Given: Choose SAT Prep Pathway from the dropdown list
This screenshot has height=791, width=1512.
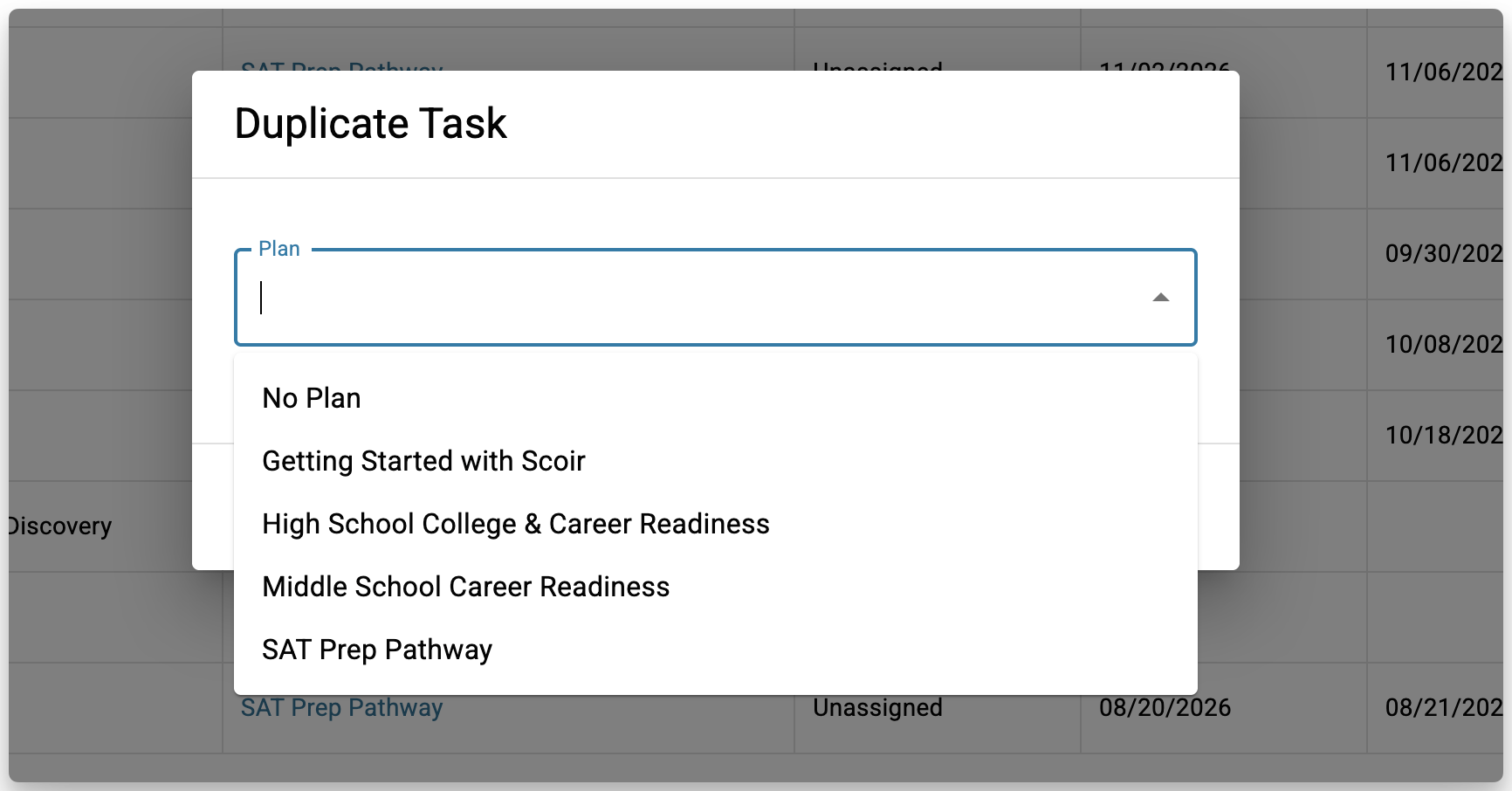Looking at the screenshot, I should [377, 650].
